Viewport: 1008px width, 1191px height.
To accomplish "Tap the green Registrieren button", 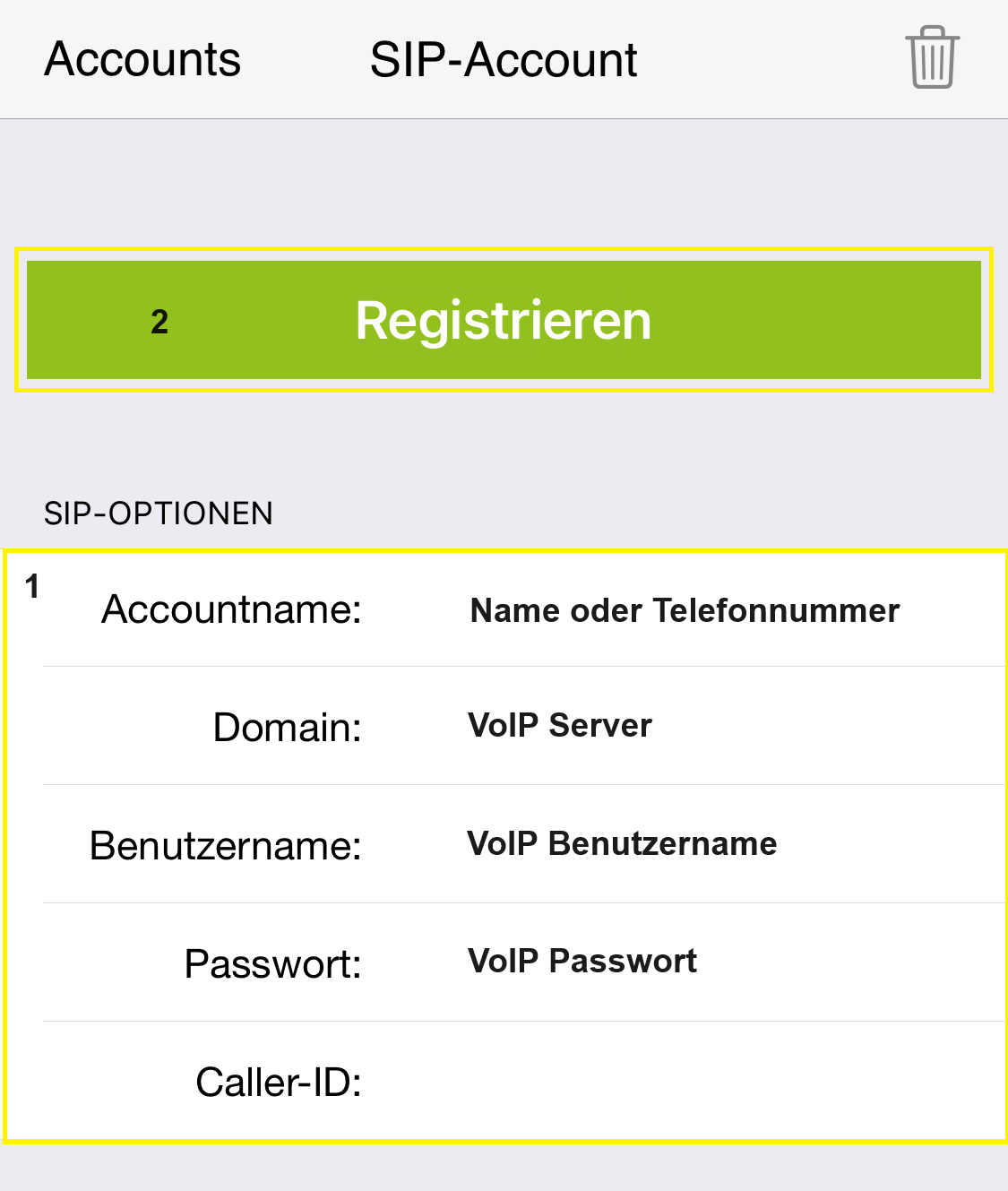I will tap(504, 320).
